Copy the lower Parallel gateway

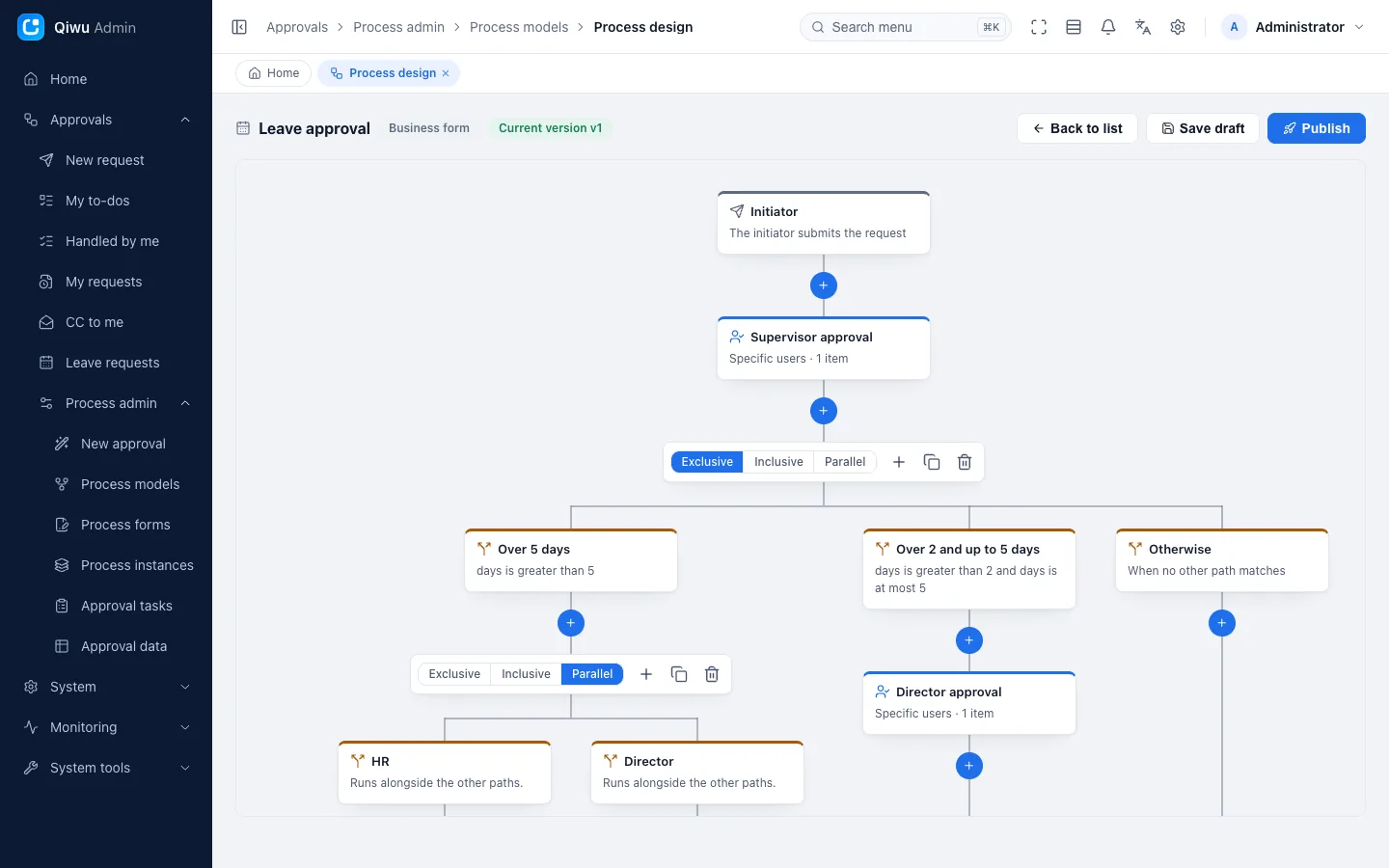679,674
